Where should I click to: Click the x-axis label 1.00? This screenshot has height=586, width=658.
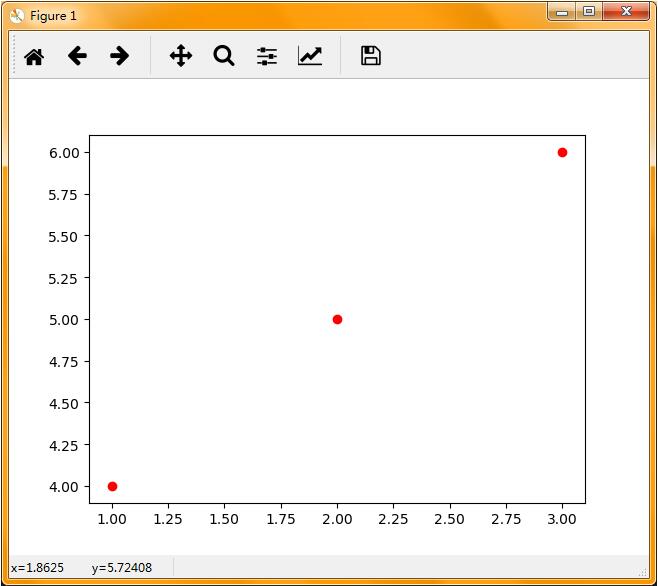coord(112,519)
